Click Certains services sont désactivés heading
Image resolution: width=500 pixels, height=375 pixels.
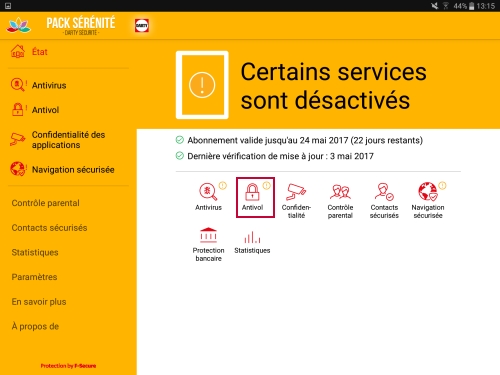point(333,86)
